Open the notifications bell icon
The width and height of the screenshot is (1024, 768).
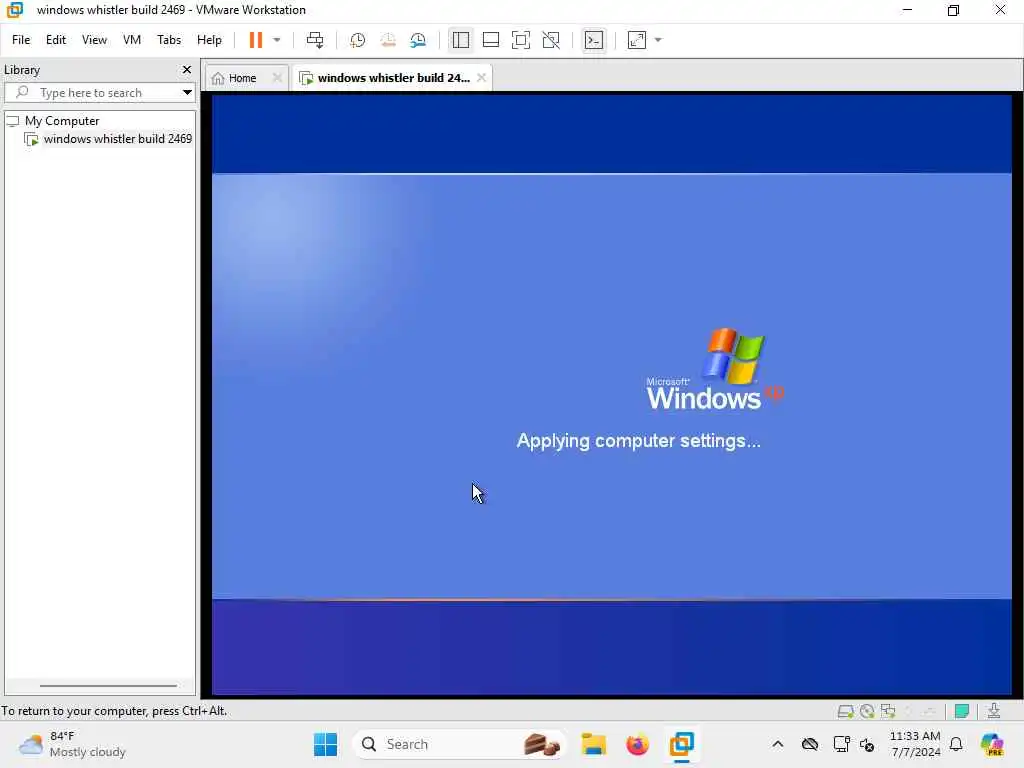tap(956, 744)
